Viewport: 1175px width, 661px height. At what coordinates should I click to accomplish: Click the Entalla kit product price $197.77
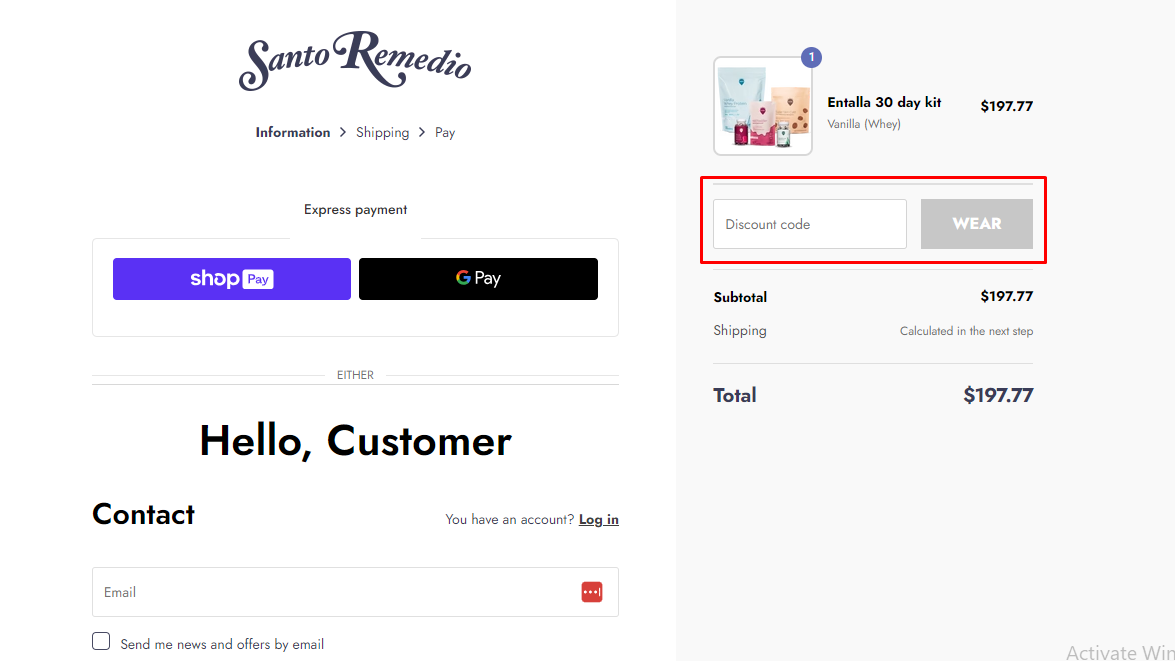(x=1006, y=106)
